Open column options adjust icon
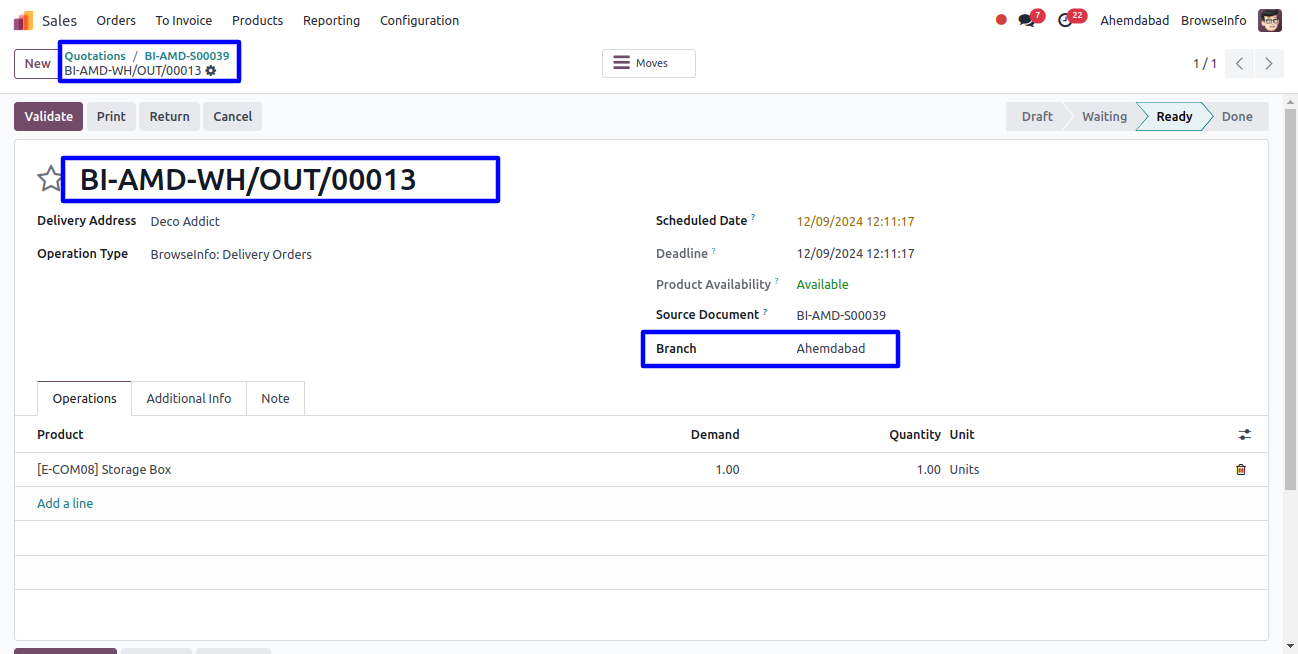Image resolution: width=1298 pixels, height=654 pixels. [x=1244, y=435]
